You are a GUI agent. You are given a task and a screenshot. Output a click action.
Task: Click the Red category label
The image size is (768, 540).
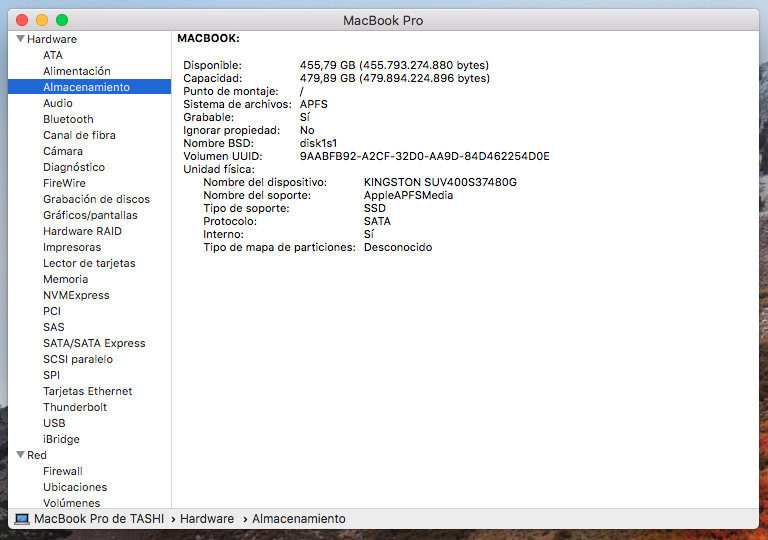[37, 455]
